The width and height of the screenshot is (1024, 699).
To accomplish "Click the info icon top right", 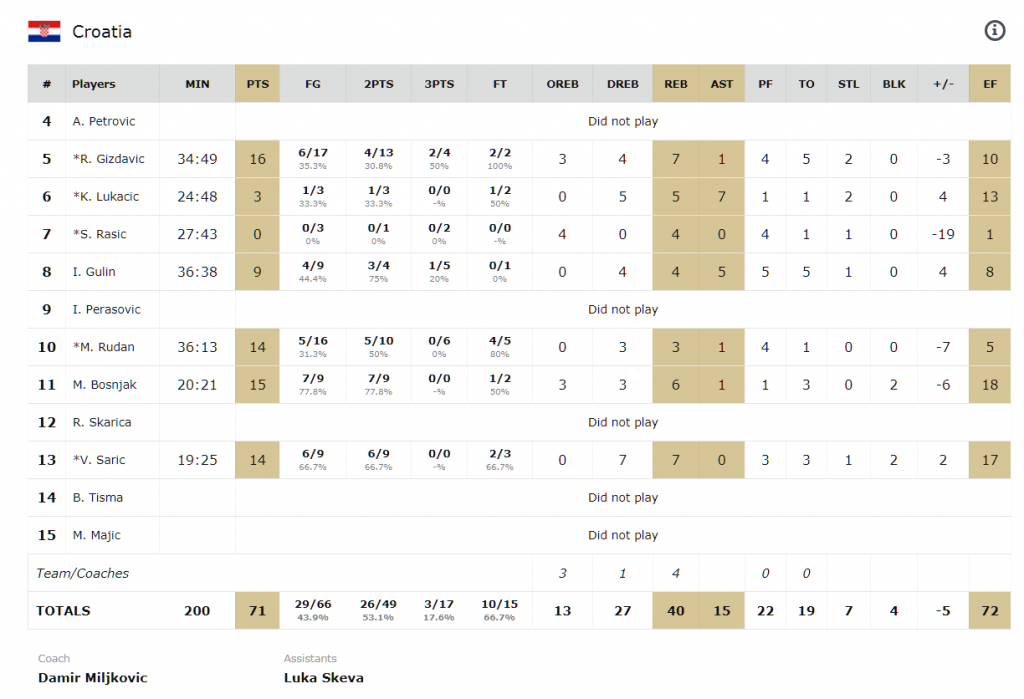I will click(x=994, y=31).
